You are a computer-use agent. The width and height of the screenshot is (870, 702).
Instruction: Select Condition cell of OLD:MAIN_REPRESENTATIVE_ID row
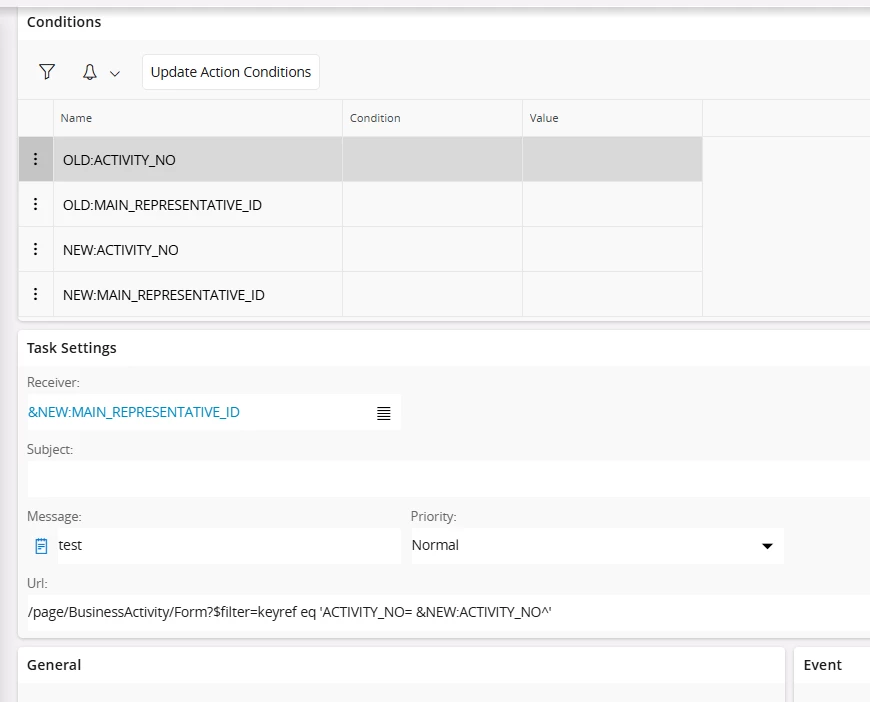(x=432, y=204)
